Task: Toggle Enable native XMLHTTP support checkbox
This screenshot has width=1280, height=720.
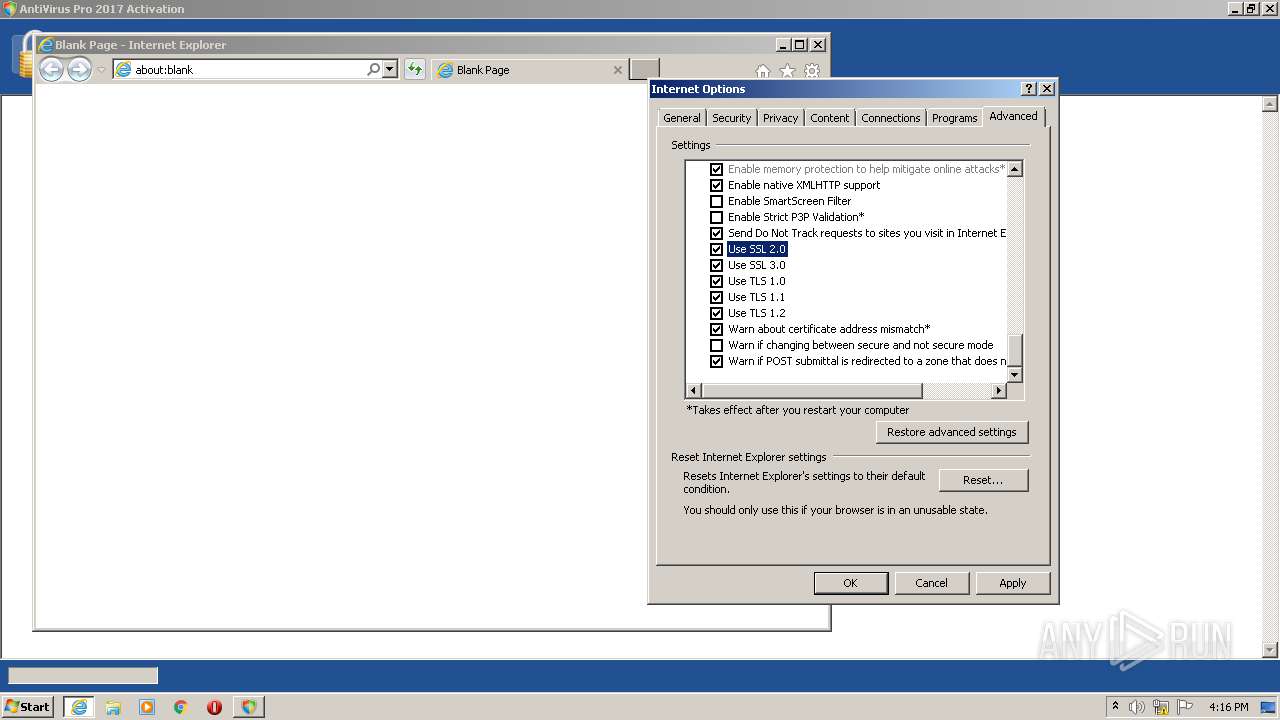Action: click(x=716, y=185)
